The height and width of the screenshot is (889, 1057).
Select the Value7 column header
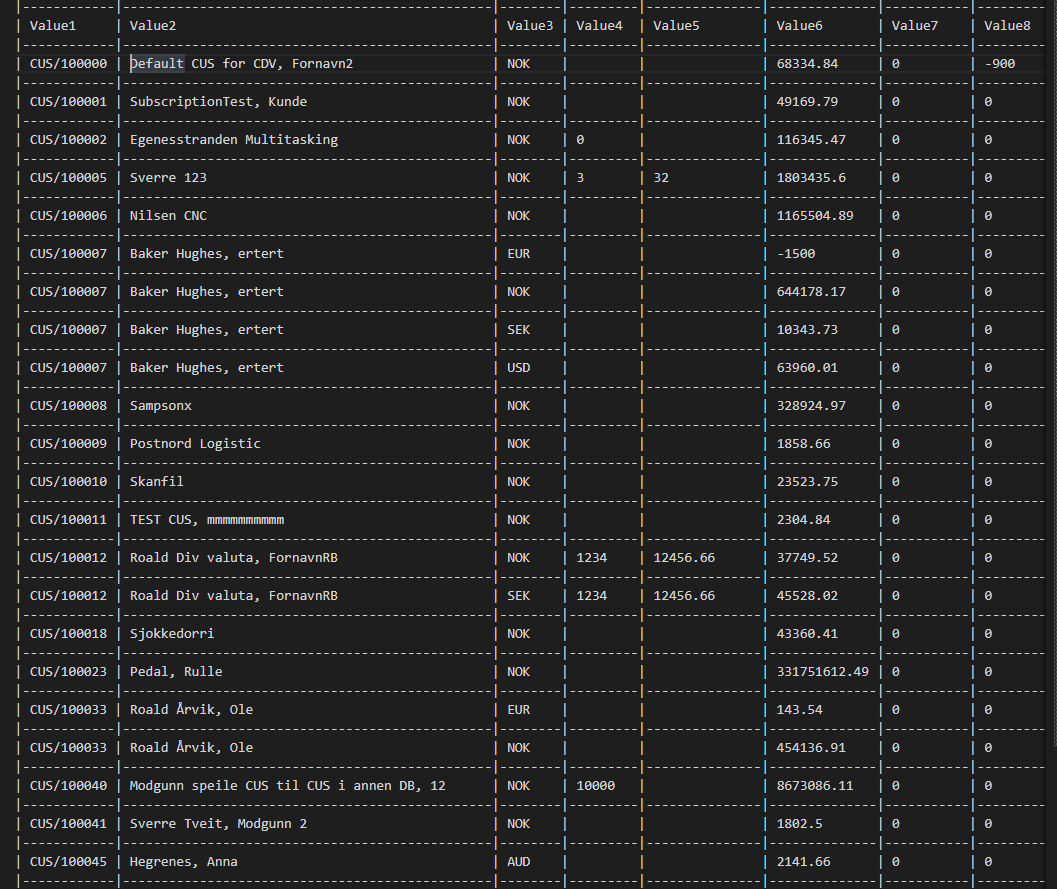pos(915,26)
